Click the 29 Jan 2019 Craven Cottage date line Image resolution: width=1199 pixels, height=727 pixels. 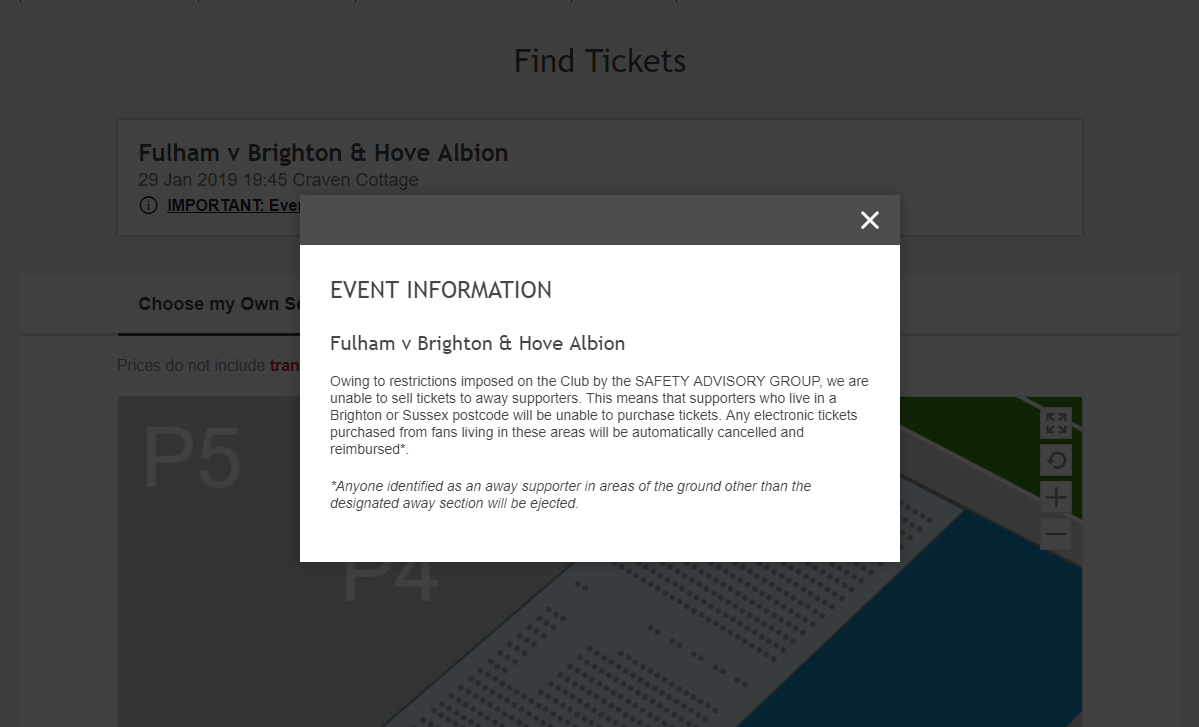tap(278, 180)
